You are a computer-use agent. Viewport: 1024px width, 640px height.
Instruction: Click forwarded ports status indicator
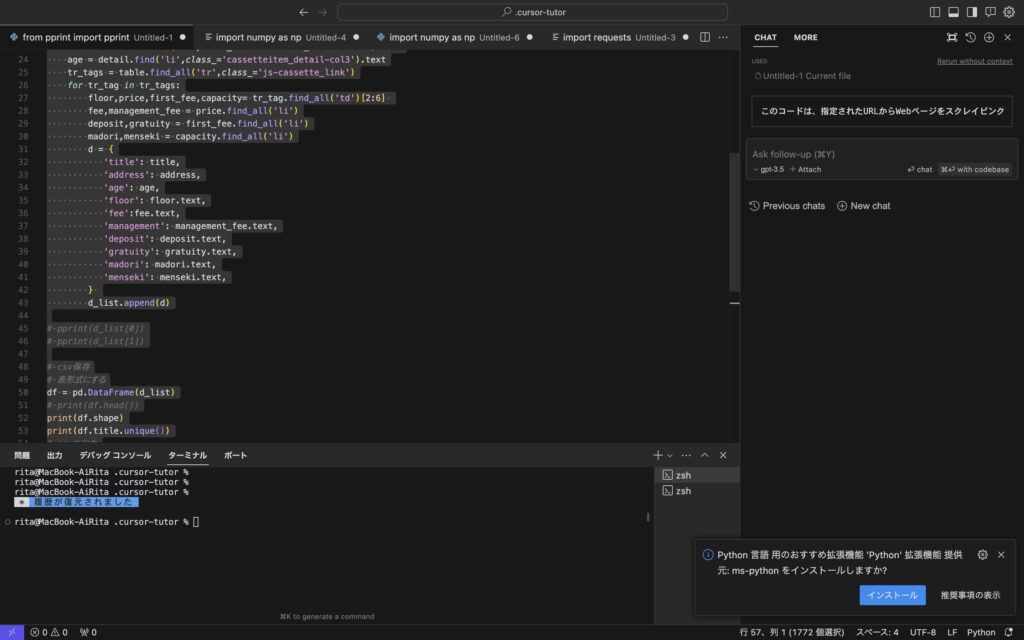(x=88, y=632)
